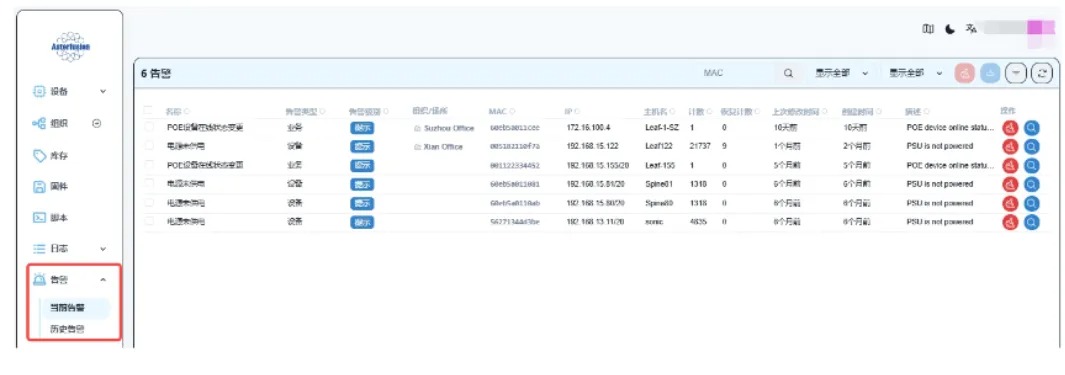Click the IP cell 172.16.100.4
The width and height of the screenshot is (1065, 375).
coord(588,128)
